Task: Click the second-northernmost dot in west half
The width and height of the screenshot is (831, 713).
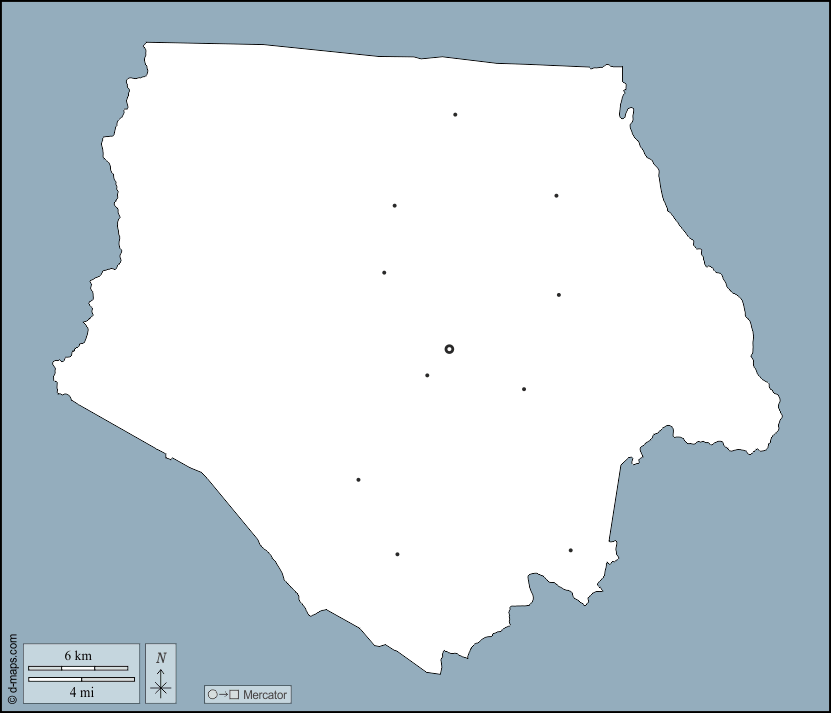Action: pyautogui.click(x=384, y=272)
